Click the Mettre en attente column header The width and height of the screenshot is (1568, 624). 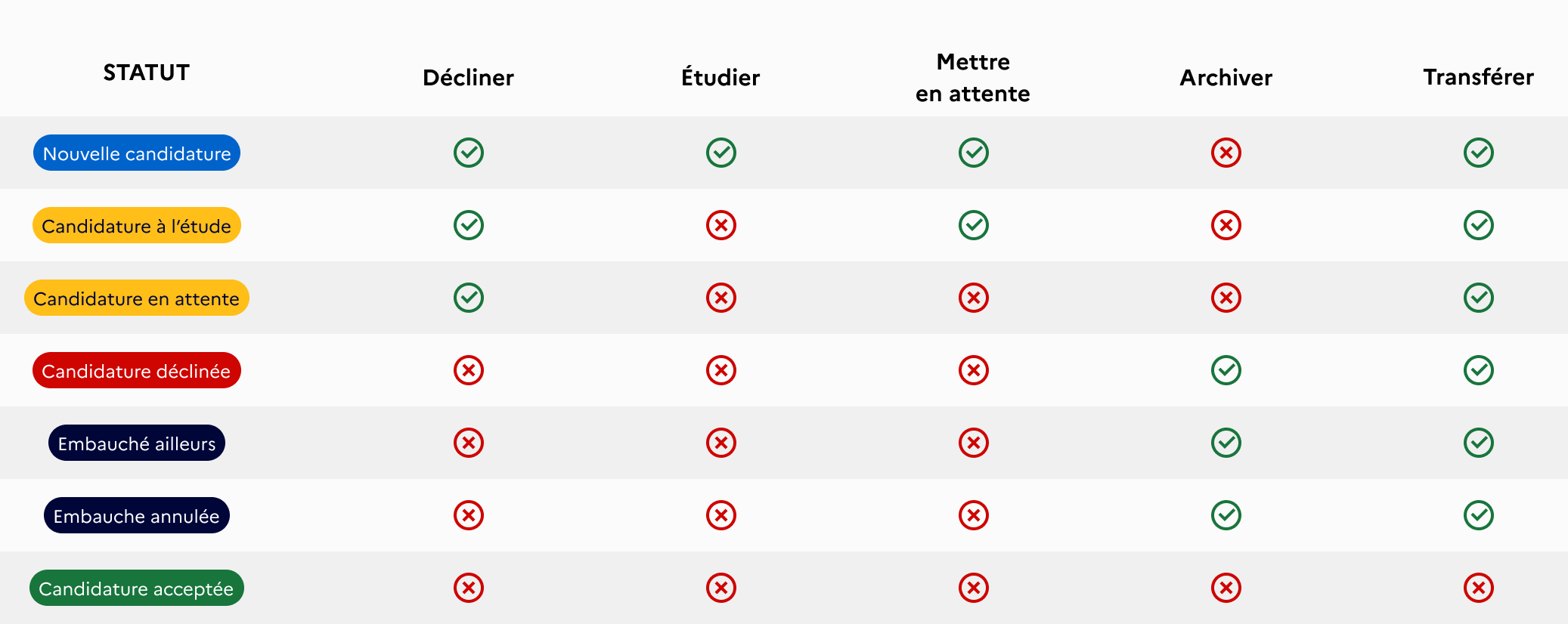point(973,77)
